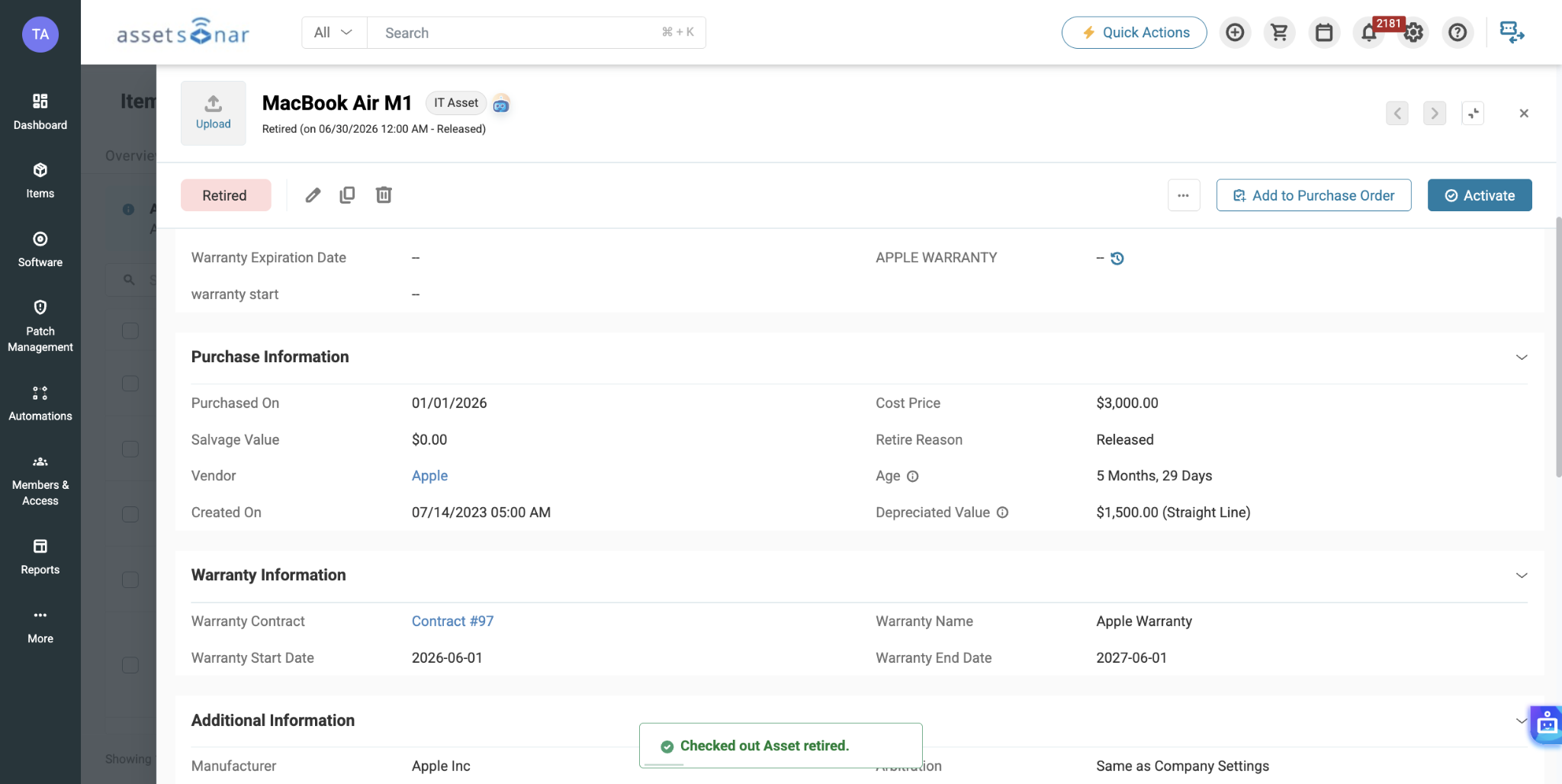The width and height of the screenshot is (1562, 784).
Task: Open the calendar icon in header
Action: [1324, 32]
